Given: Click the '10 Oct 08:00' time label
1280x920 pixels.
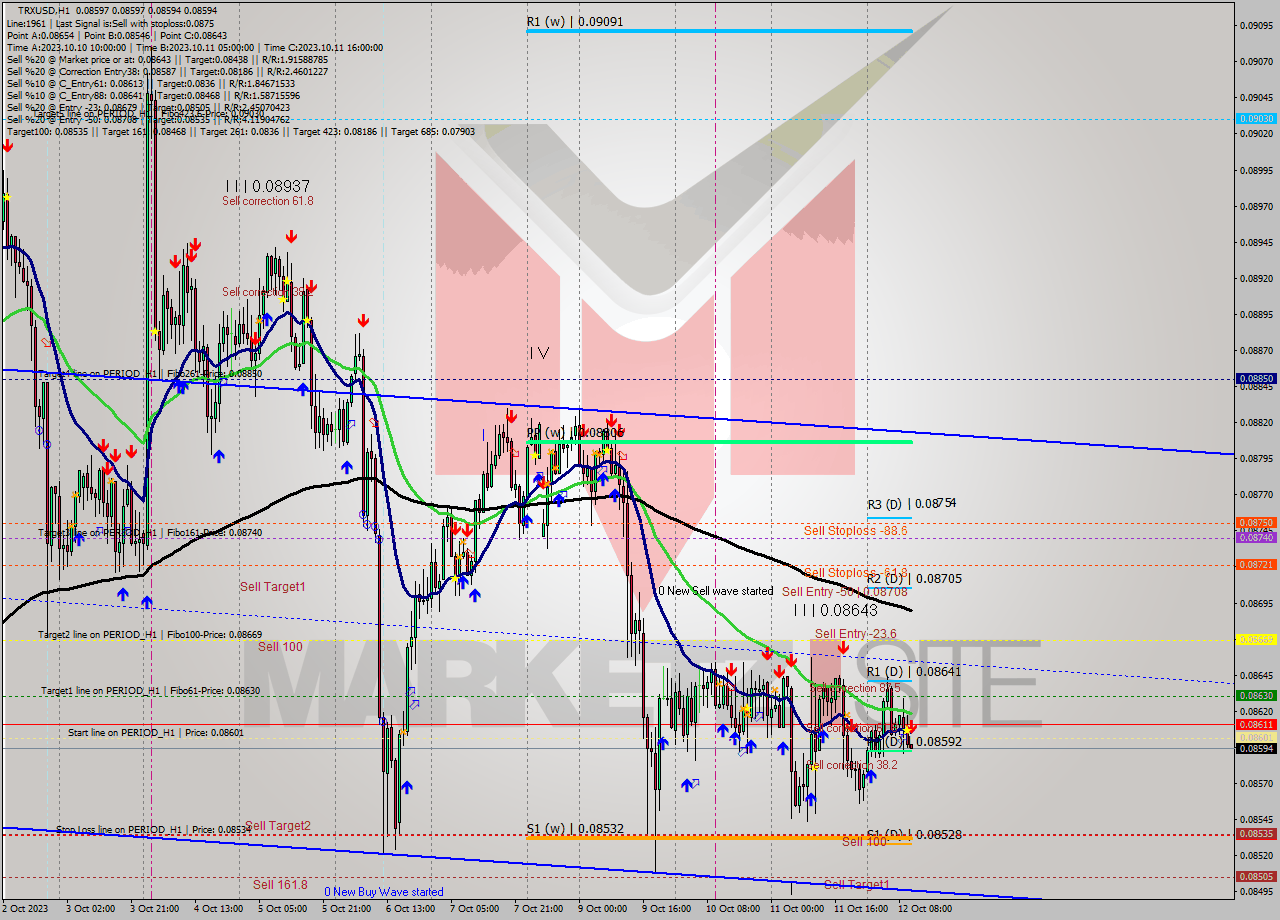Looking at the screenshot, I should (x=731, y=909).
